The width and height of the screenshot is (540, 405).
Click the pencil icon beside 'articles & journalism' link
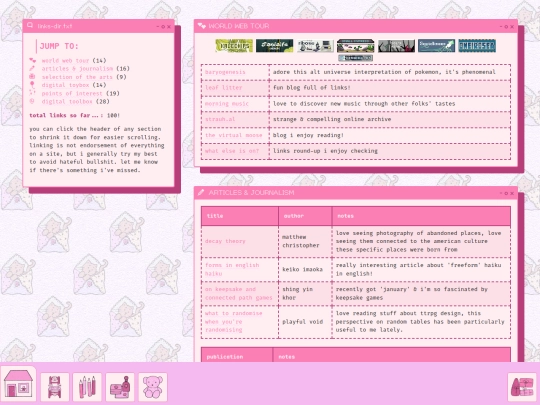[x=32, y=68]
